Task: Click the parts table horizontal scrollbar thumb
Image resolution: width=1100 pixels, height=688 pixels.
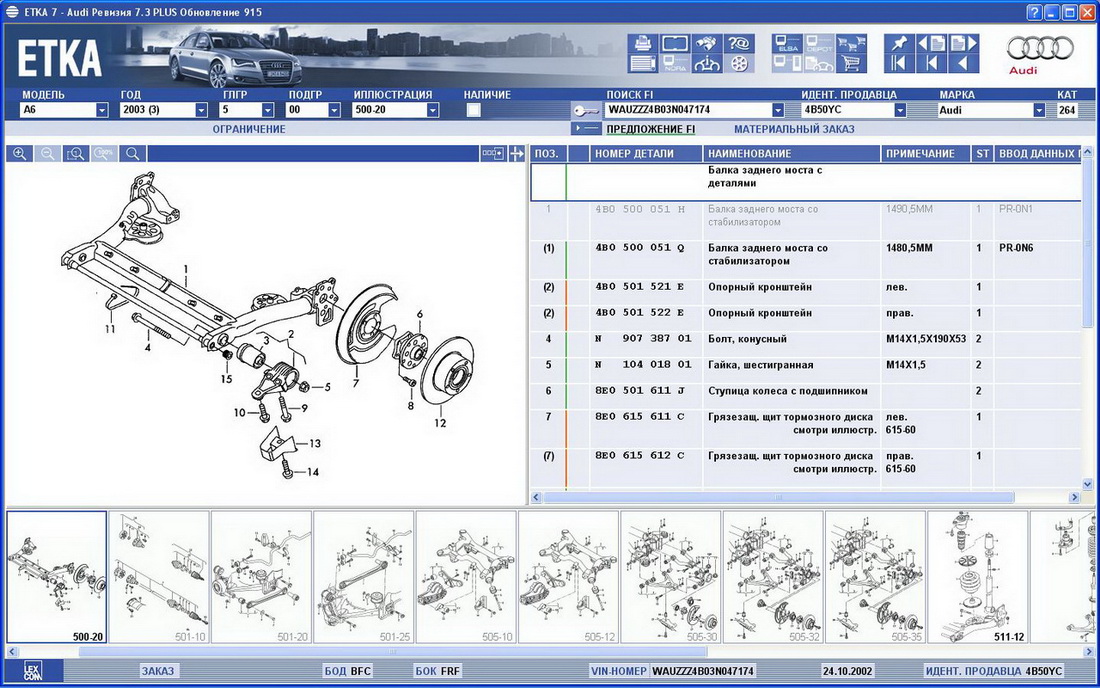Action: tap(779, 497)
